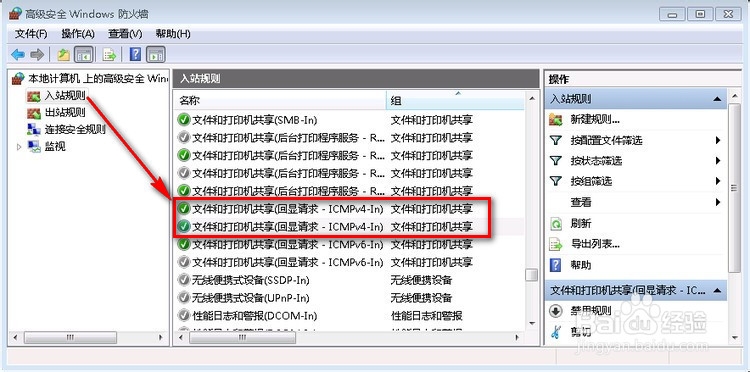Click the funnel icon beside 按配置文件筛选

[555, 141]
